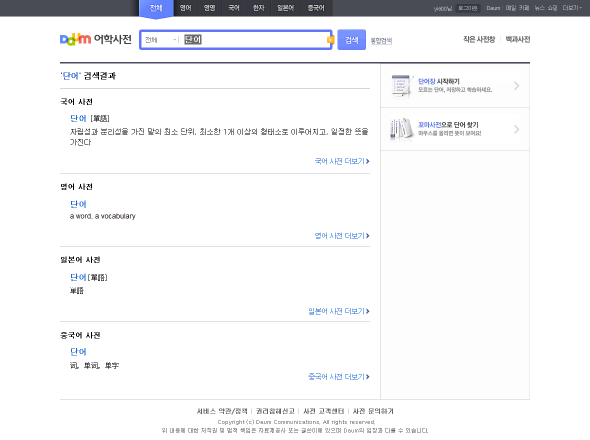
Task: Click 일본어 사전 더보기 link
Action: click(339, 311)
